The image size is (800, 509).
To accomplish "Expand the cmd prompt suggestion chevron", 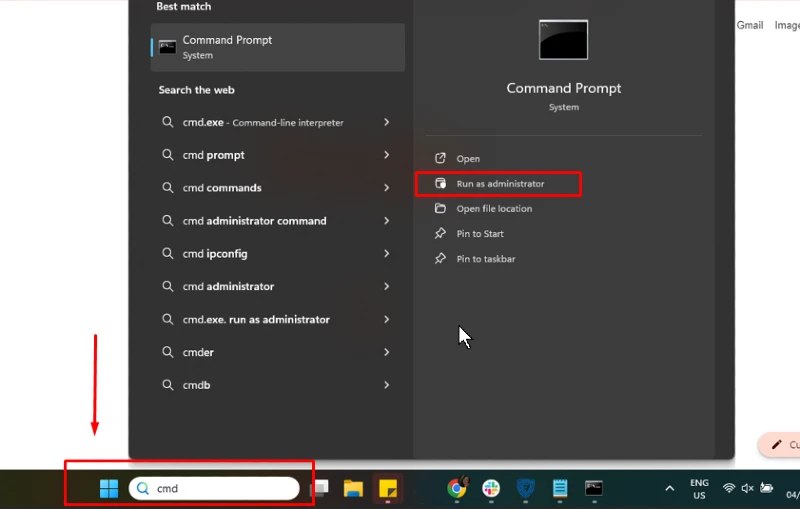I will click(387, 155).
